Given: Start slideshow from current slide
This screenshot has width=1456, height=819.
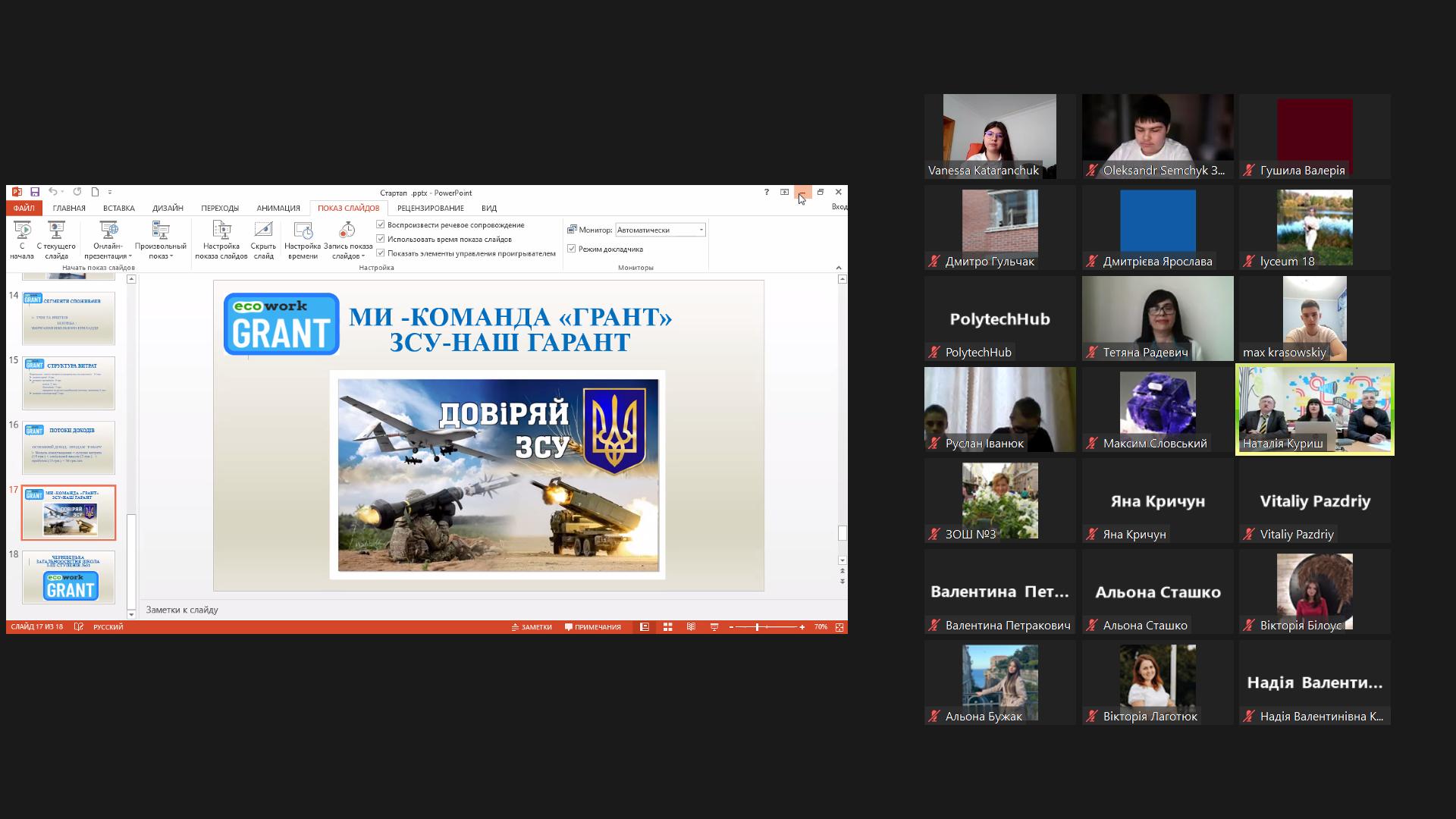Looking at the screenshot, I should (56, 231).
